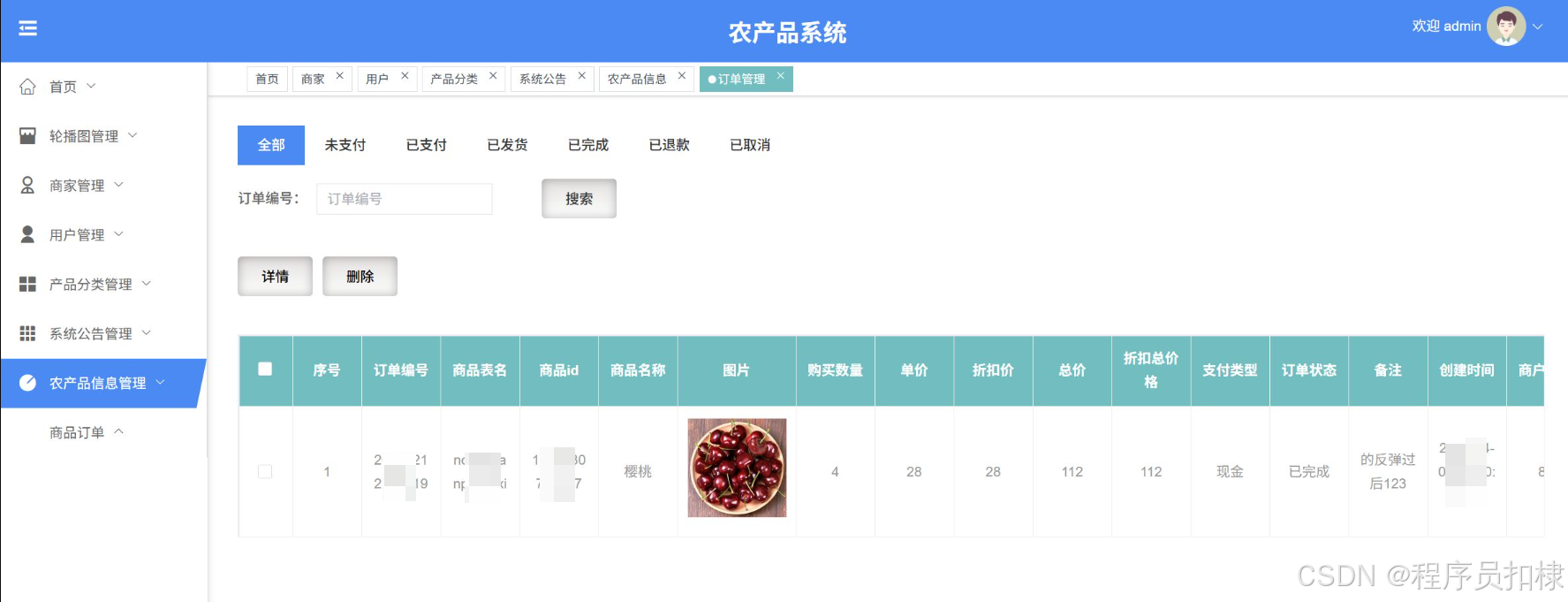Screen dimensions: 1568x602
Task: Click the 现金 payment type cell
Action: point(1230,472)
